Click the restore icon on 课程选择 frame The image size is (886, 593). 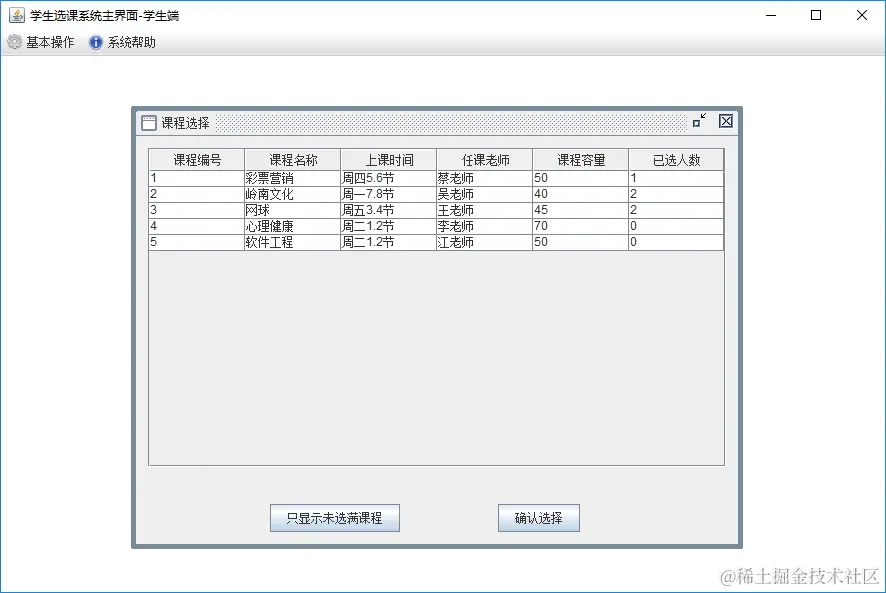tap(700, 120)
